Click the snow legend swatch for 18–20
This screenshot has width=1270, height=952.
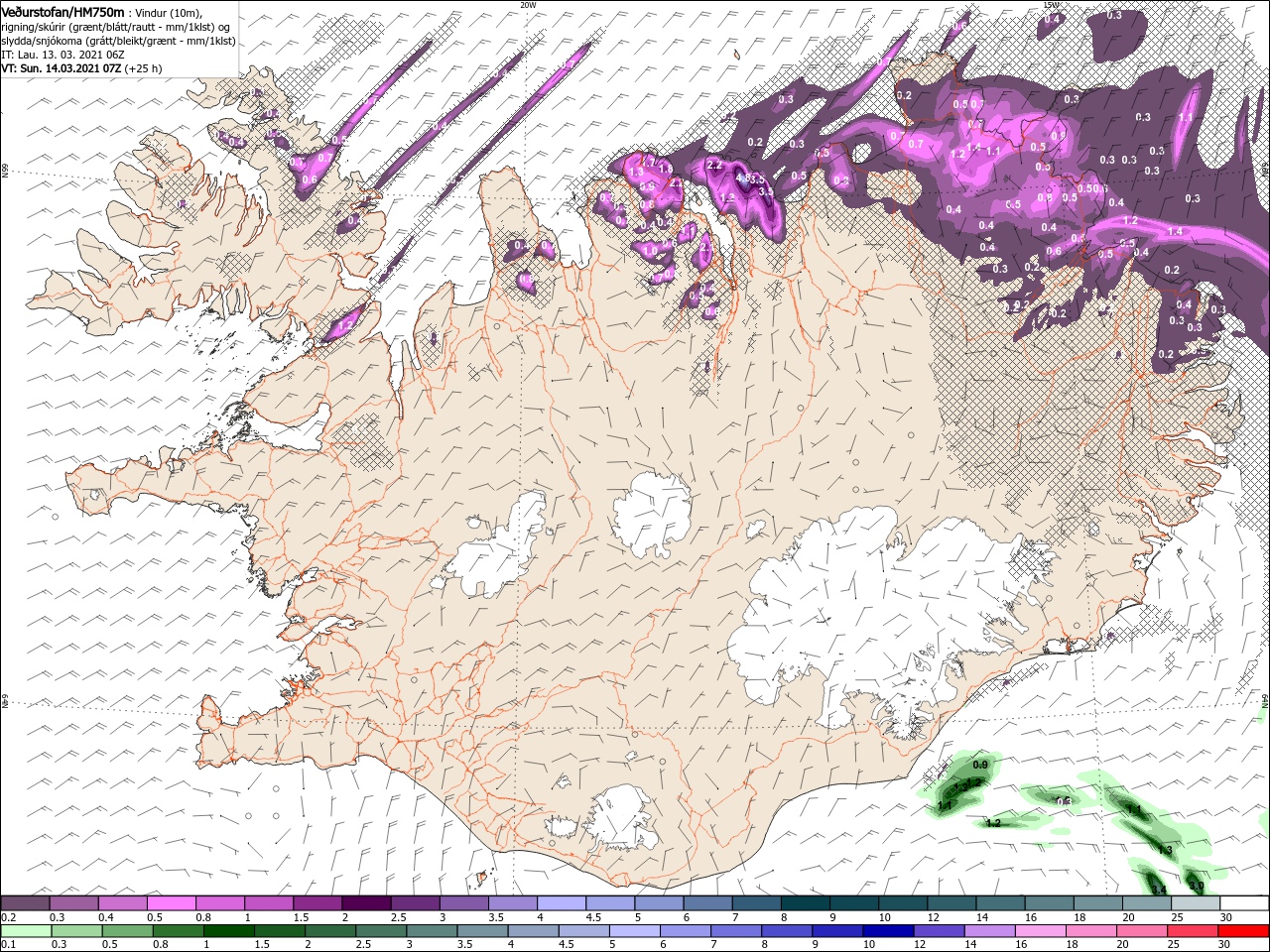pos(1099,902)
